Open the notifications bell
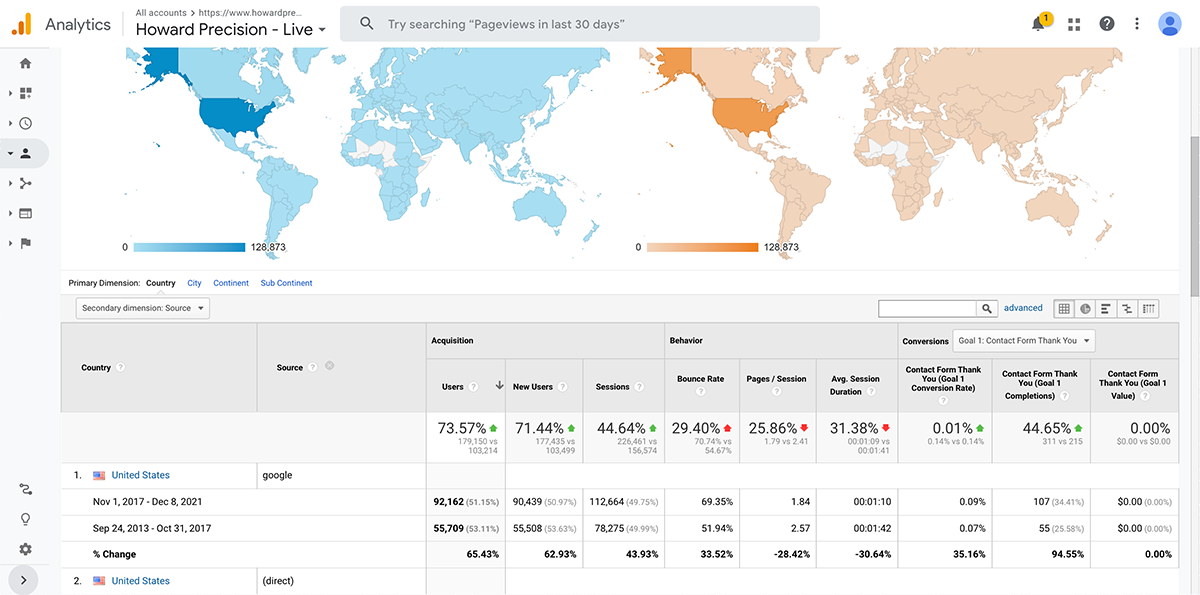The image size is (1200, 595). pyautogui.click(x=1040, y=23)
